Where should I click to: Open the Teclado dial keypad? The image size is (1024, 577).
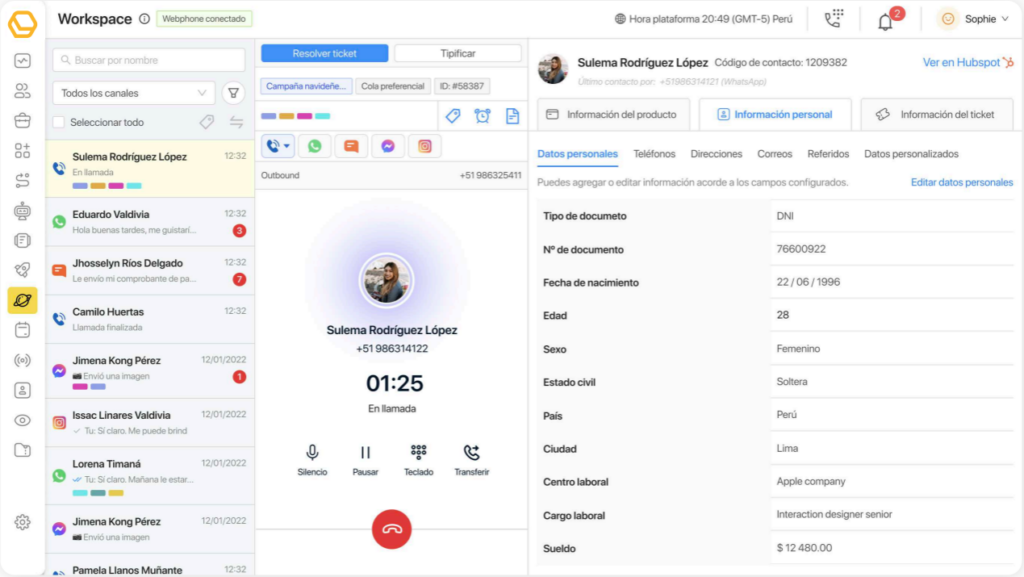[418, 453]
